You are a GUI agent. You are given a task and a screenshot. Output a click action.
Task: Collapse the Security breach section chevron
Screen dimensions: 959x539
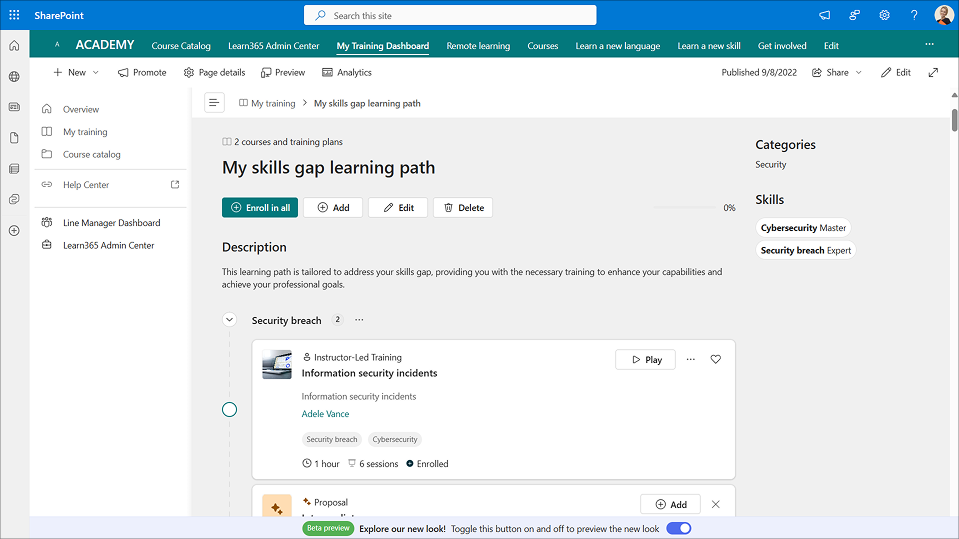(x=229, y=320)
